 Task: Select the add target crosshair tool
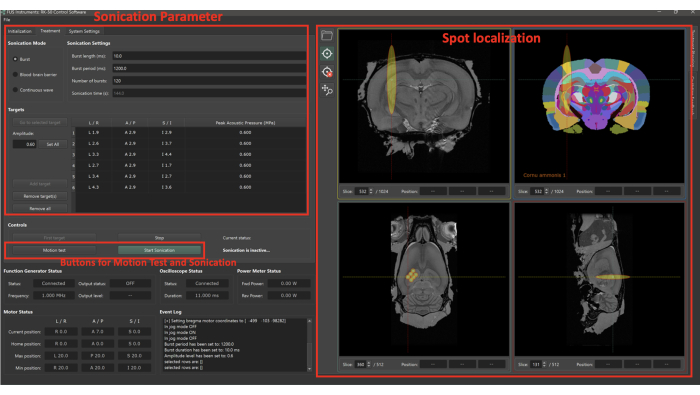(327, 54)
